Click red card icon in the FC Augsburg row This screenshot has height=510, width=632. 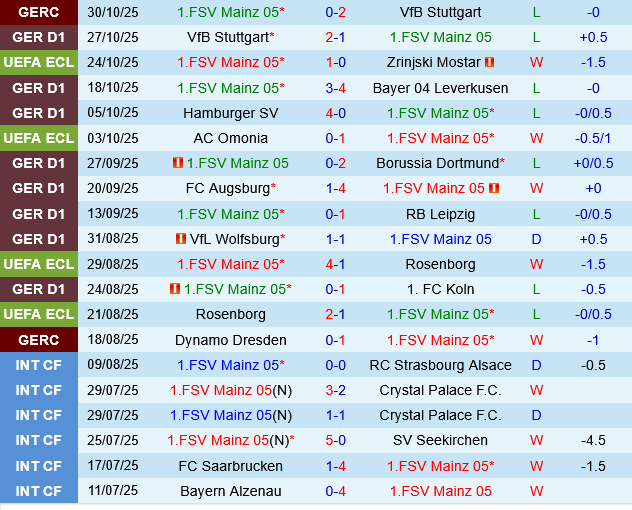coord(494,188)
